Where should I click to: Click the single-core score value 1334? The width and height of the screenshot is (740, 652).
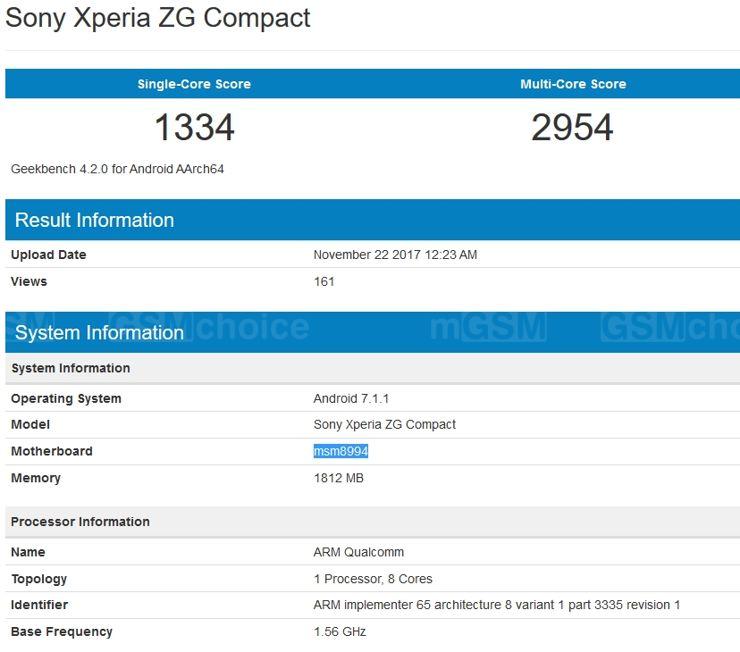(194, 127)
